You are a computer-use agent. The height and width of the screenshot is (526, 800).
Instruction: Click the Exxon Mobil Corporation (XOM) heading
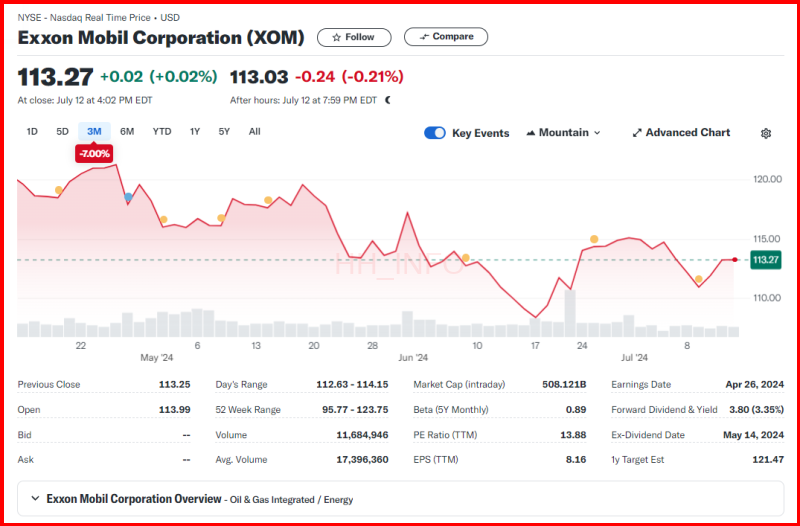(x=161, y=38)
